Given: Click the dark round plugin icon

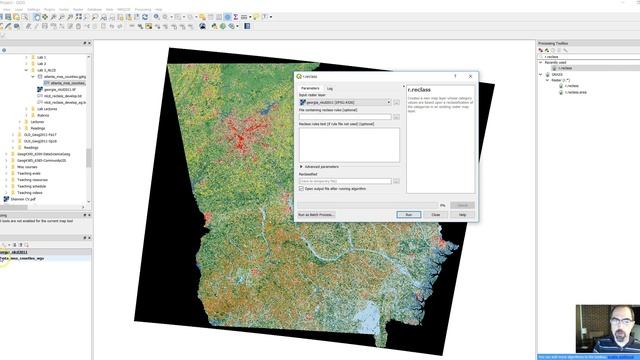Looking at the screenshot, I should [202, 26].
